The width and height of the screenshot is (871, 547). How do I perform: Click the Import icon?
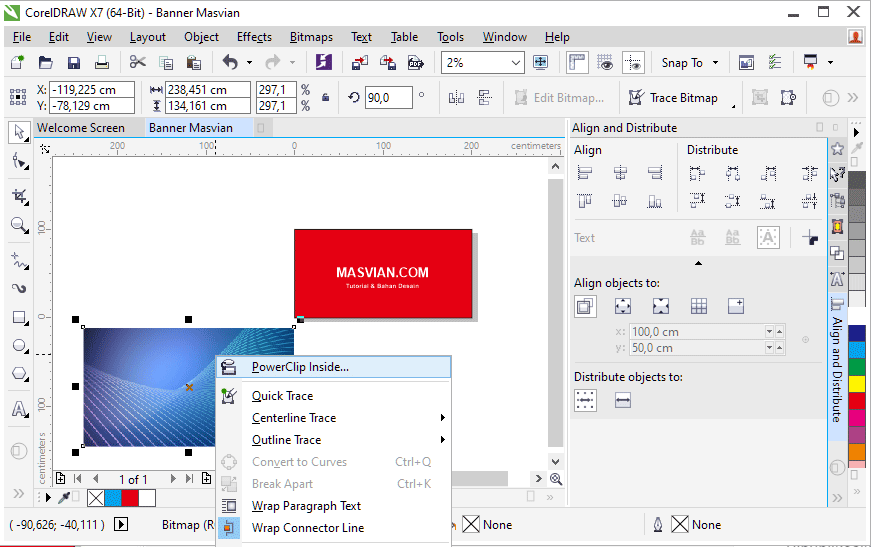point(360,62)
